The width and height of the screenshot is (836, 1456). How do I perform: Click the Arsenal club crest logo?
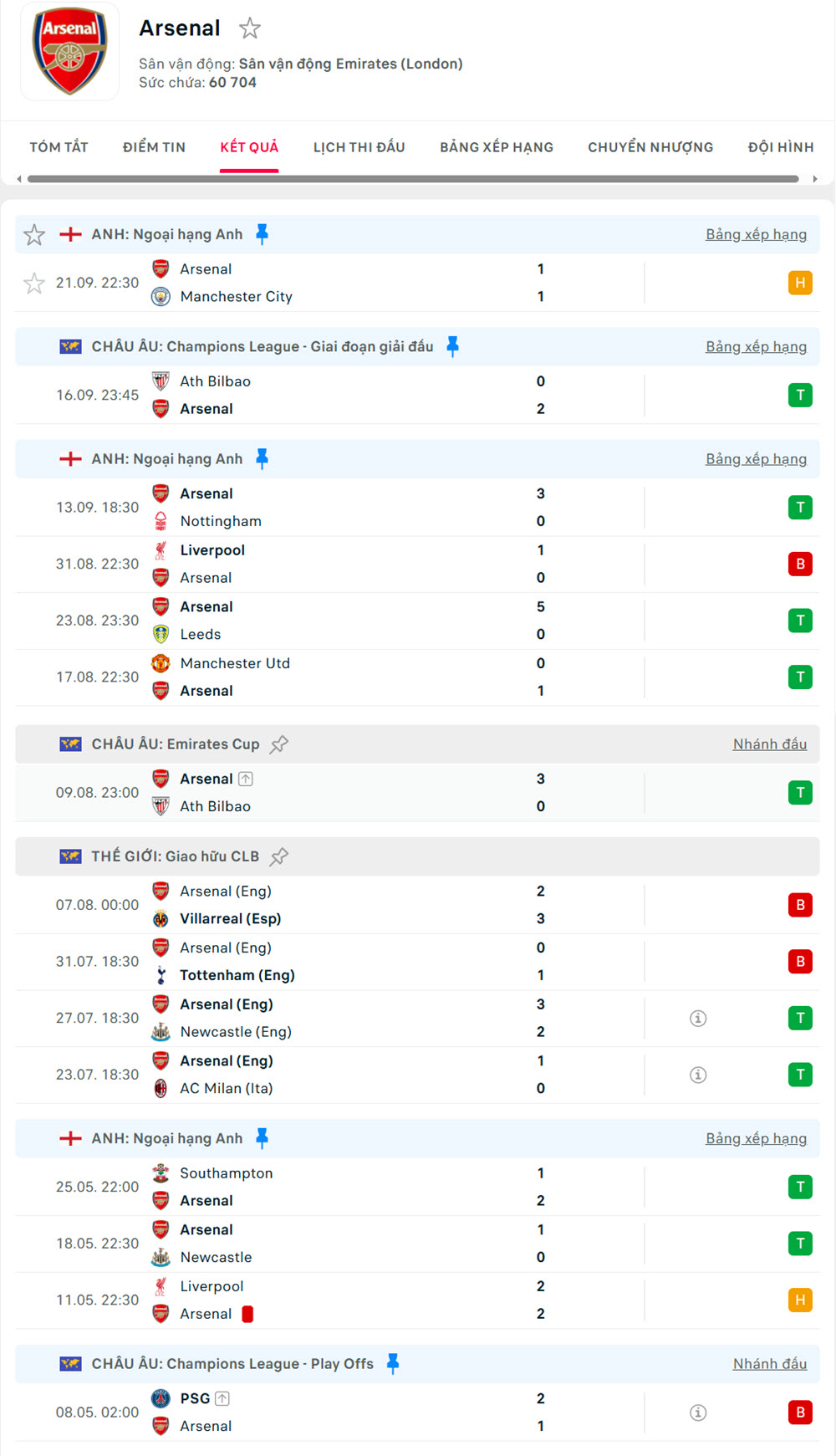(x=69, y=52)
